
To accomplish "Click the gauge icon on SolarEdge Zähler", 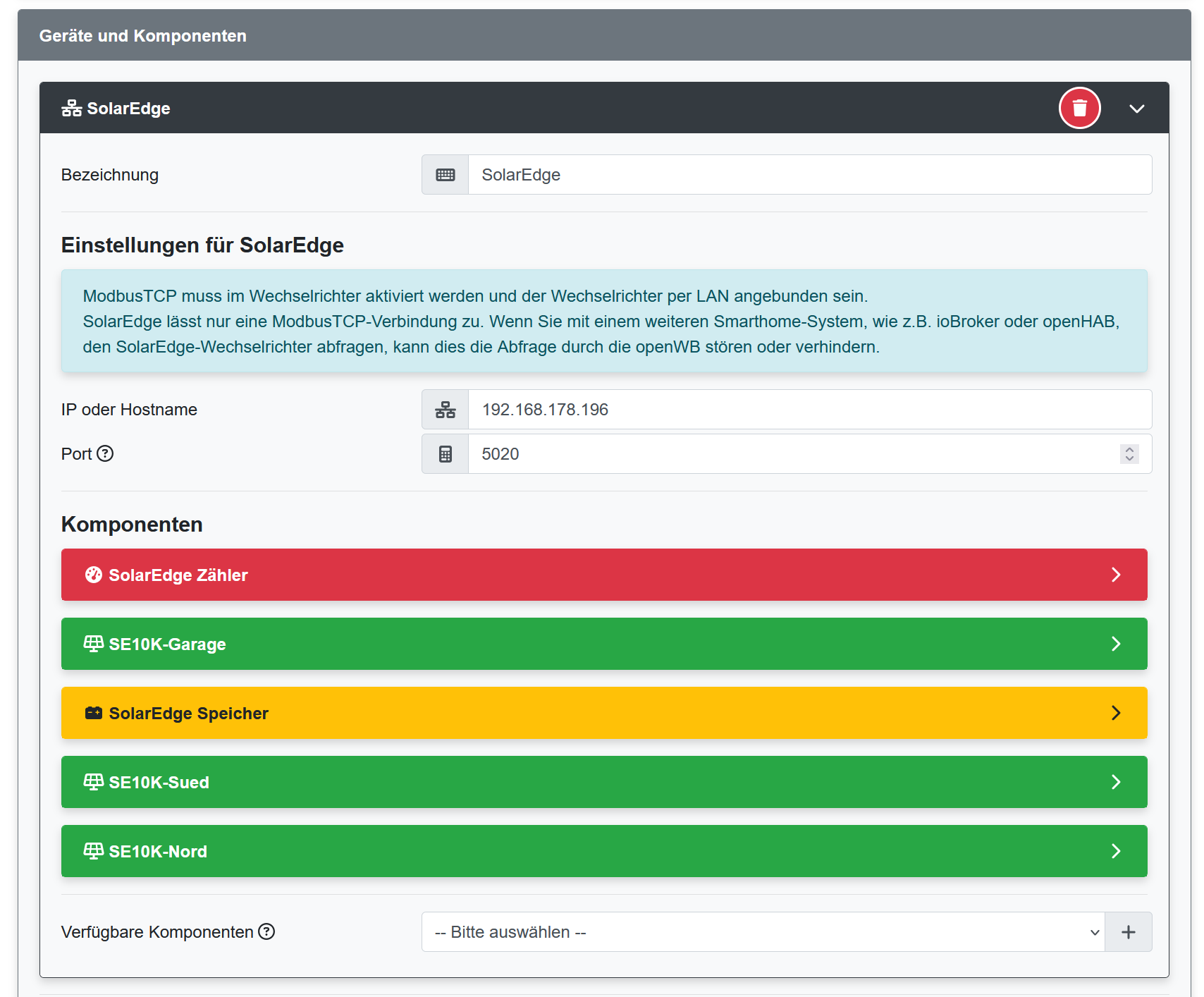I will pyautogui.click(x=94, y=575).
